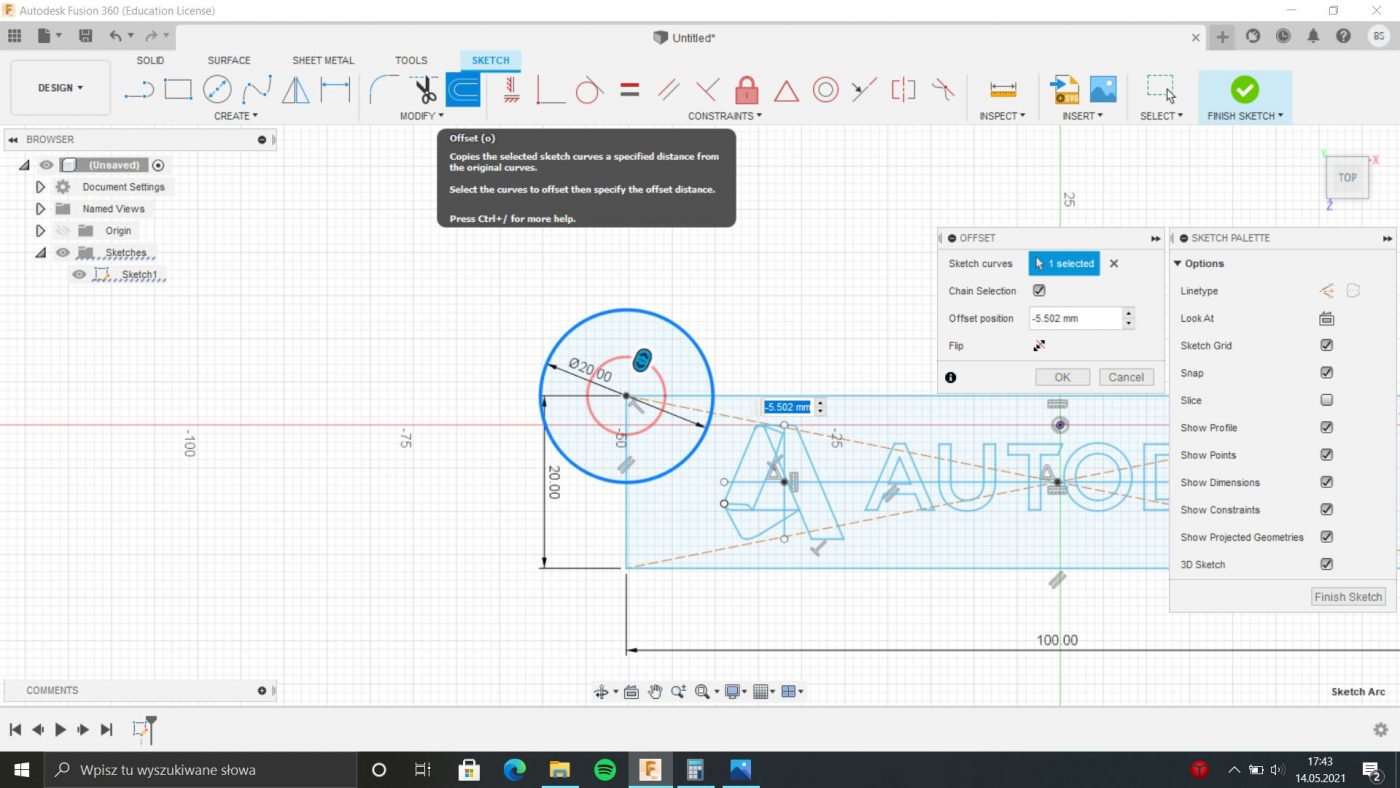Expand the Document Settings tree node
This screenshot has height=788, width=1400.
(x=40, y=187)
